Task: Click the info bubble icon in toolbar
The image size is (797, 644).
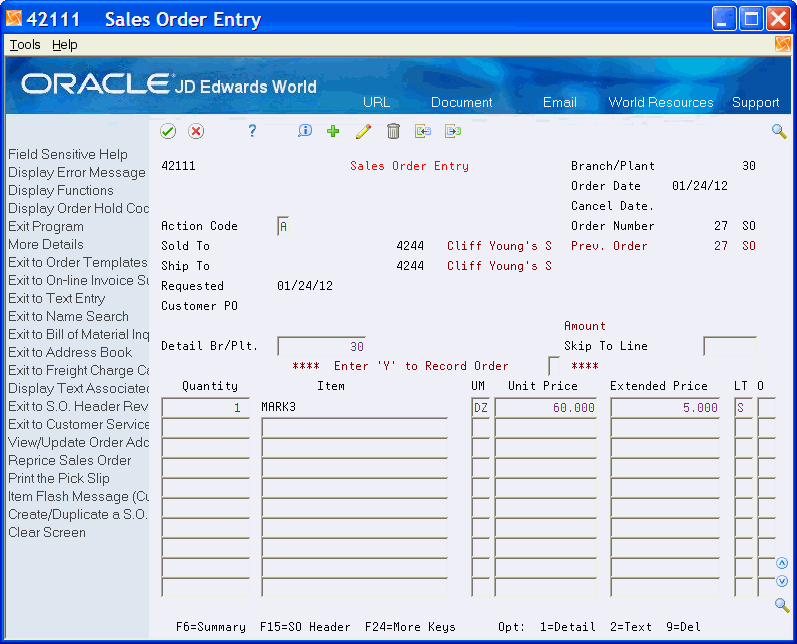Action: [304, 131]
